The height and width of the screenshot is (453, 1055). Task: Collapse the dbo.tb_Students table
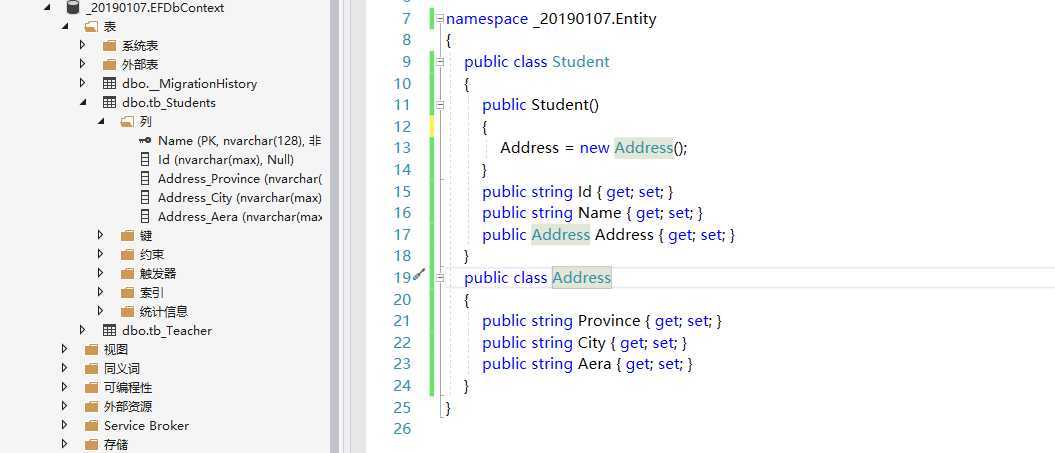(83, 103)
